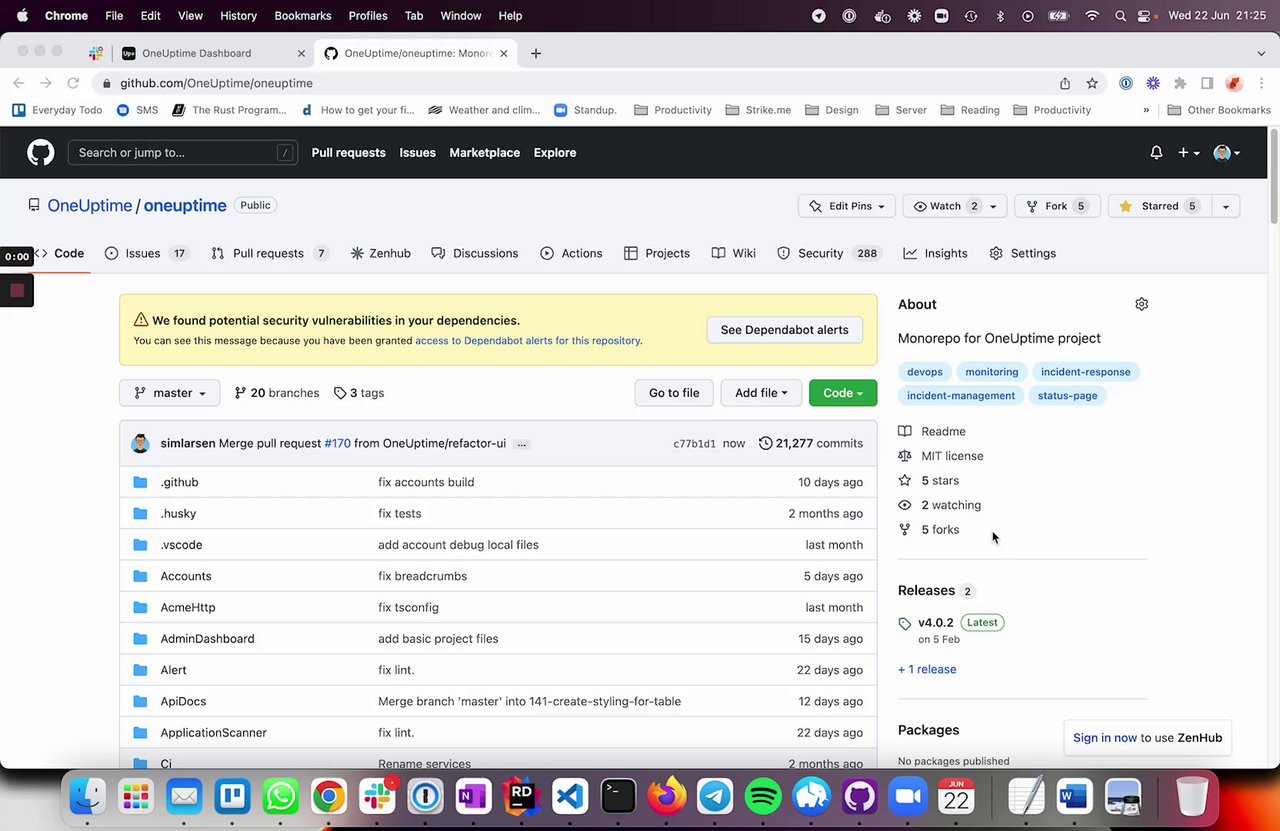Open Visual Studio Code from the dock
1280x831 pixels.
pos(570,796)
